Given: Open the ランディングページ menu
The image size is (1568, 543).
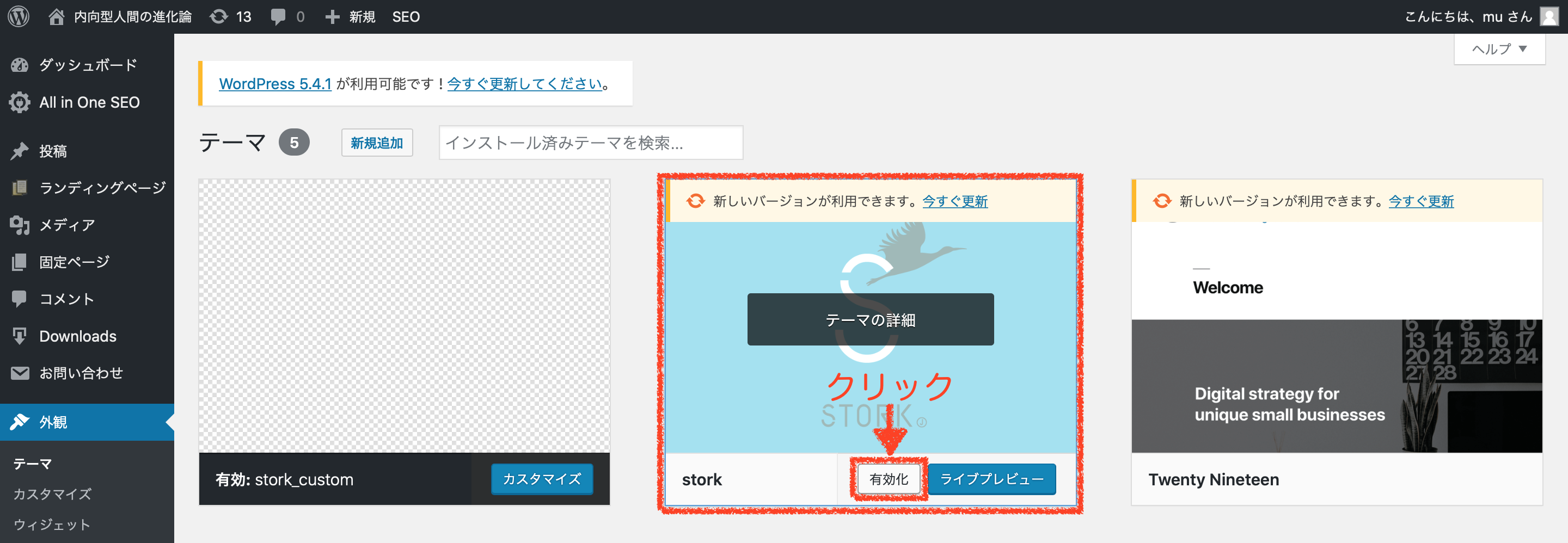Looking at the screenshot, I should click(87, 188).
